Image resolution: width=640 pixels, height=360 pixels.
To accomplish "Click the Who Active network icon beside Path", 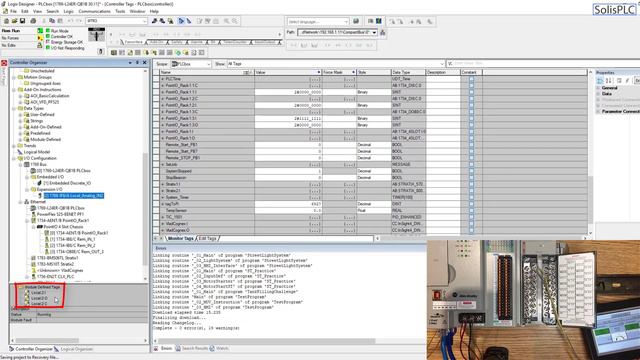I will click(383, 32).
